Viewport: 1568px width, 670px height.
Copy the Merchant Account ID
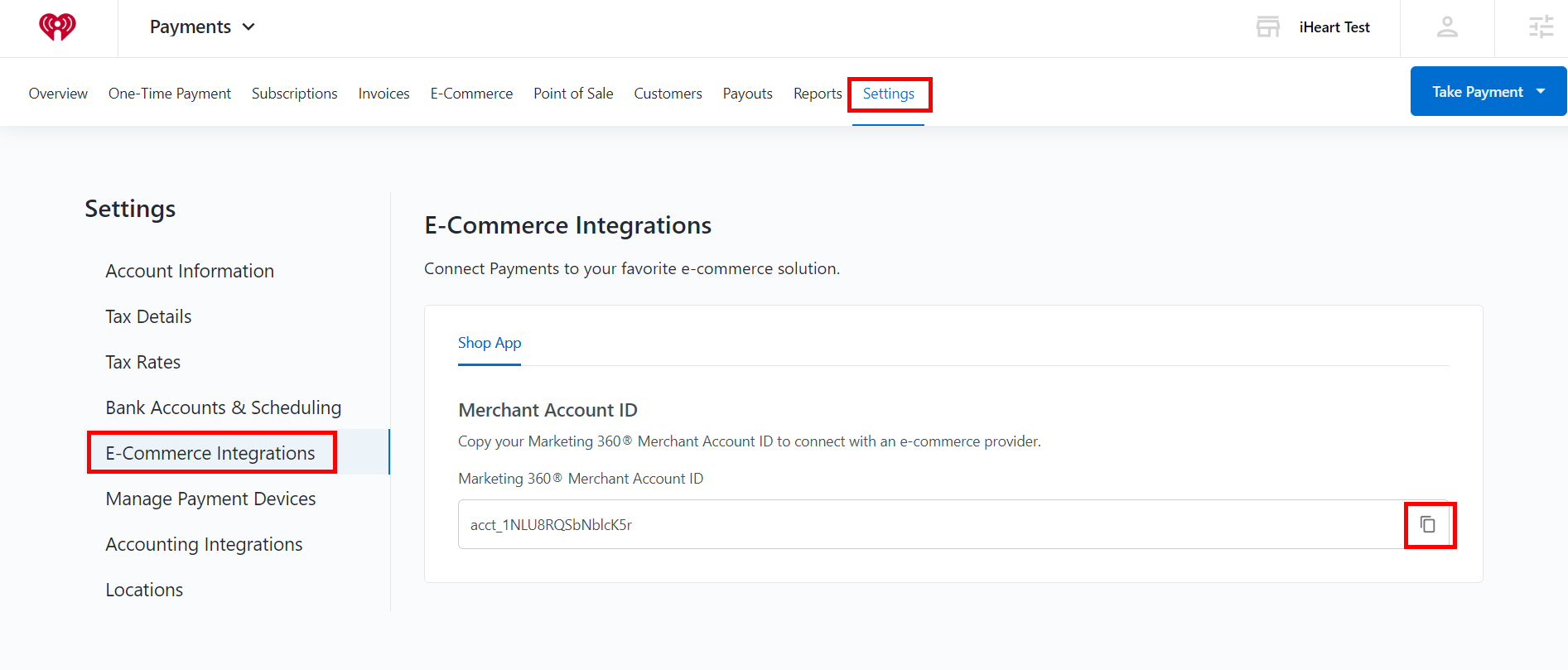(x=1428, y=524)
